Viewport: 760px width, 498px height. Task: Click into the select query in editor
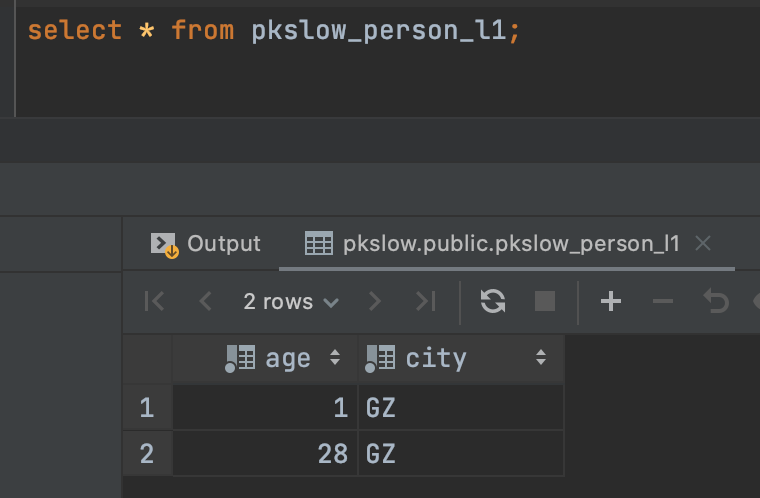(274, 30)
